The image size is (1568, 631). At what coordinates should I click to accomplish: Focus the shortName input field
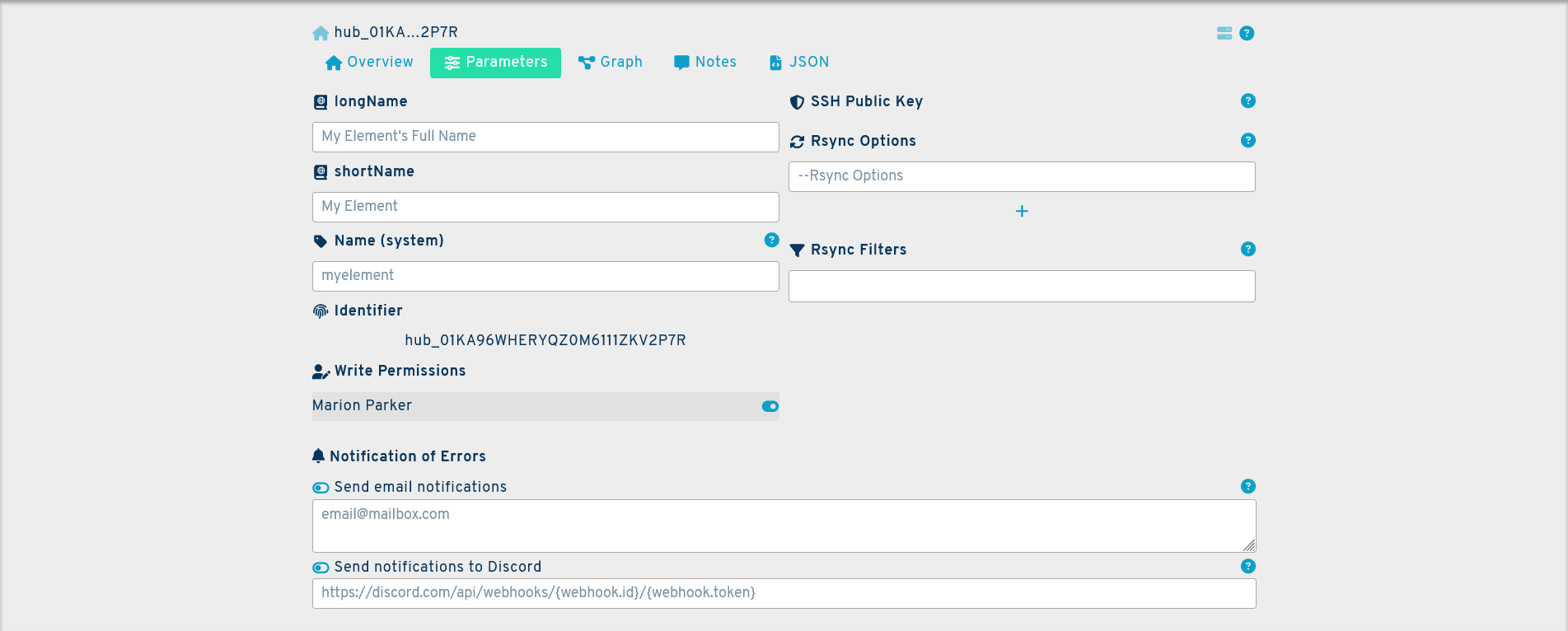click(x=545, y=207)
